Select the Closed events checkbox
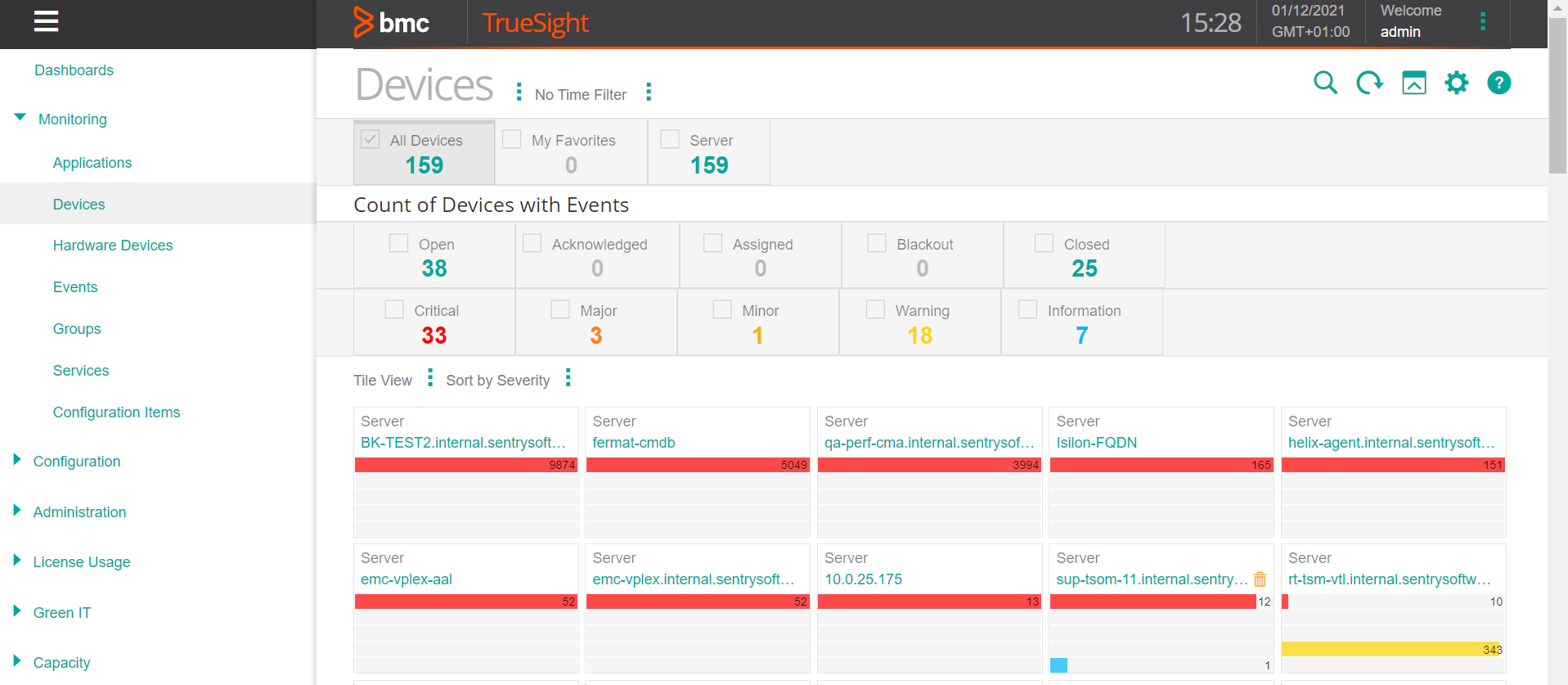Image resolution: width=1568 pixels, height=685 pixels. (1045, 243)
